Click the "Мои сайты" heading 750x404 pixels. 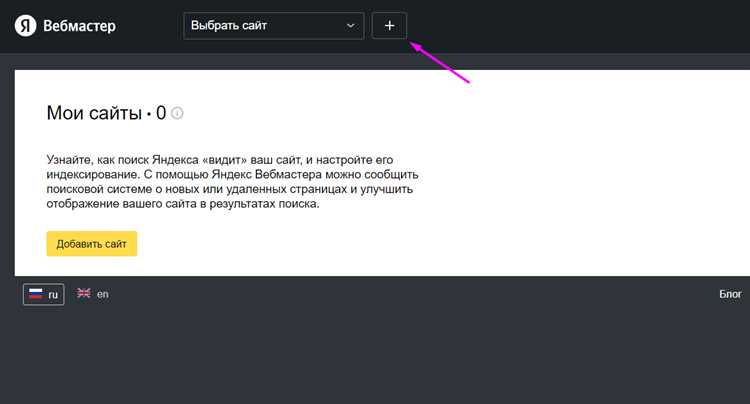click(x=94, y=113)
